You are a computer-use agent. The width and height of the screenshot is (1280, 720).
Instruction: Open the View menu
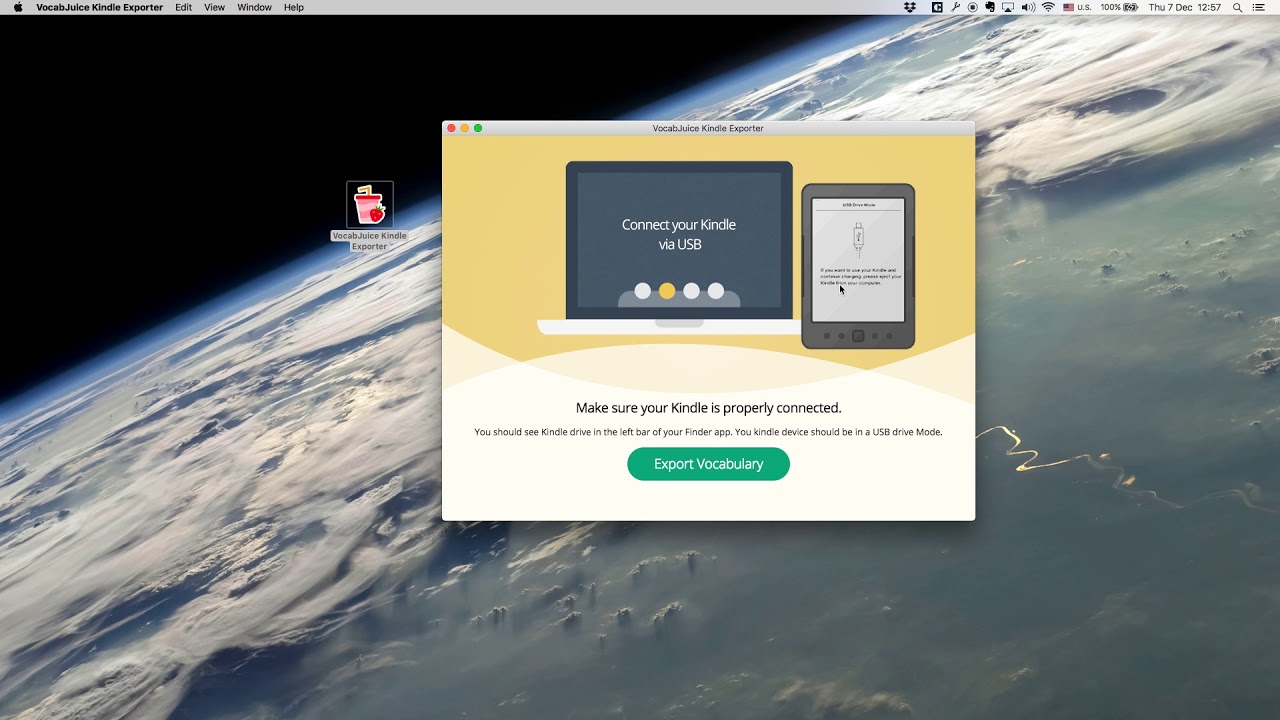tap(214, 7)
